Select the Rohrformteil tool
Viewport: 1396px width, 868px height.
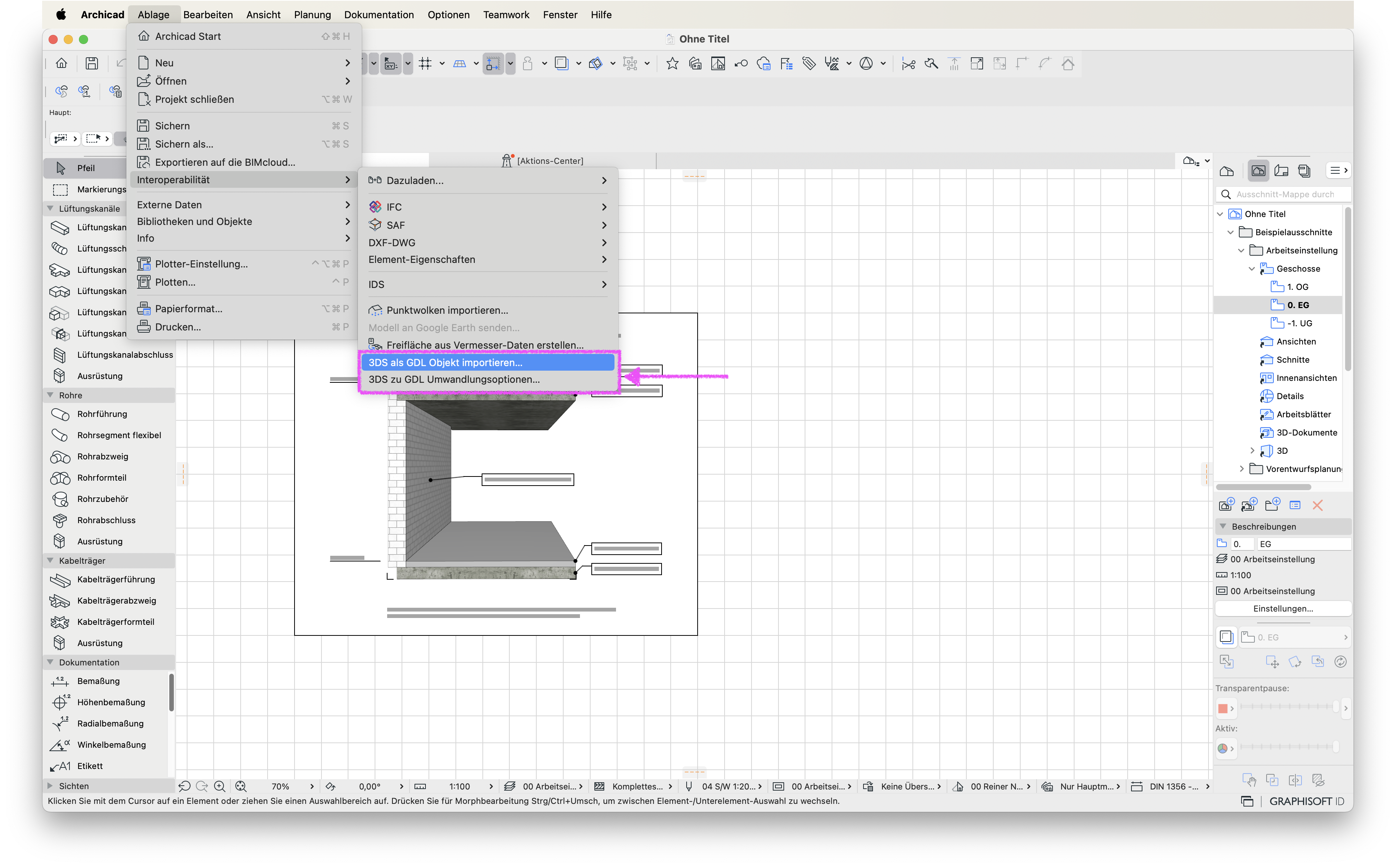[x=110, y=478]
